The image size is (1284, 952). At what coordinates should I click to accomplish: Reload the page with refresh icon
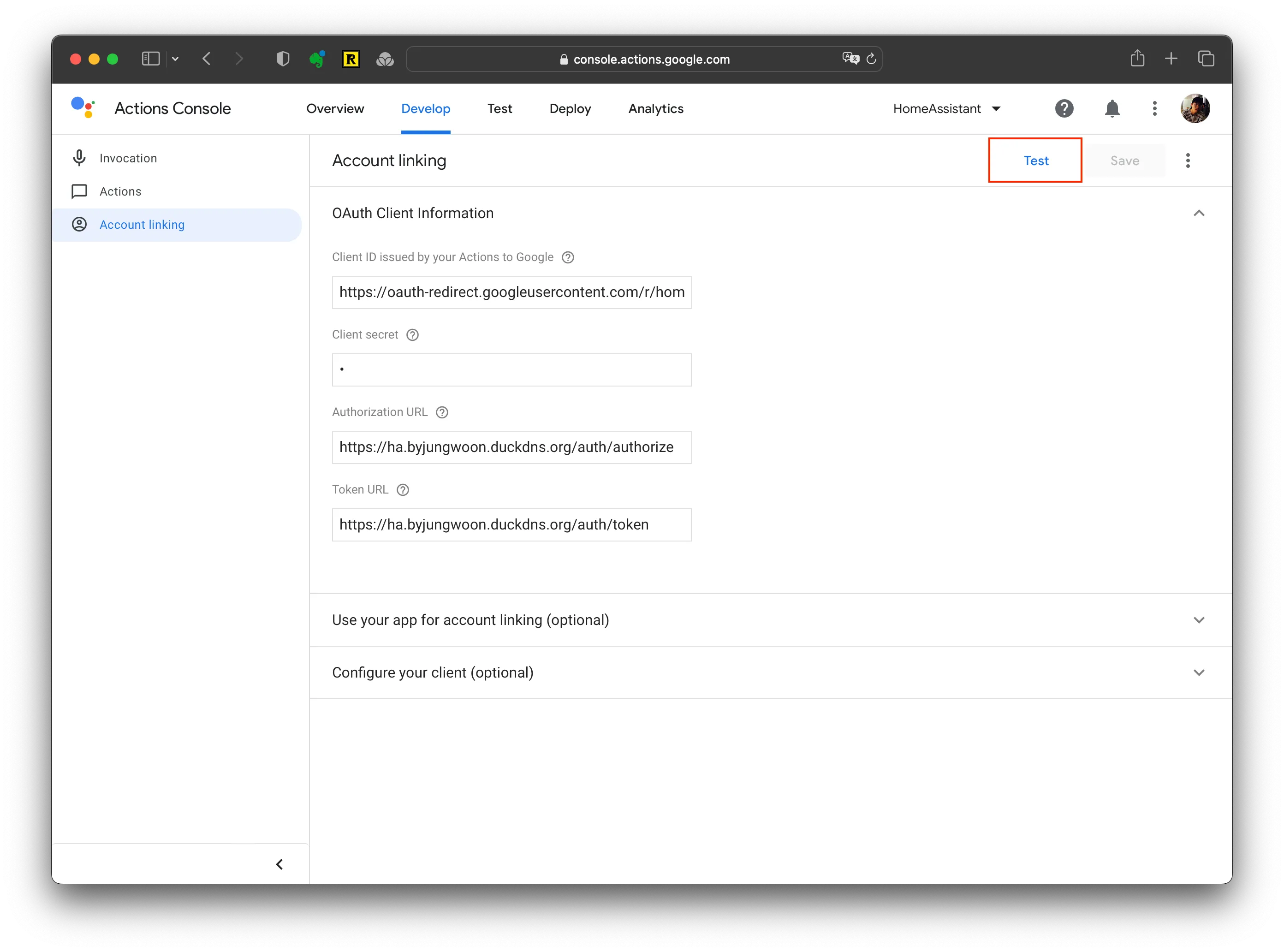pos(871,58)
